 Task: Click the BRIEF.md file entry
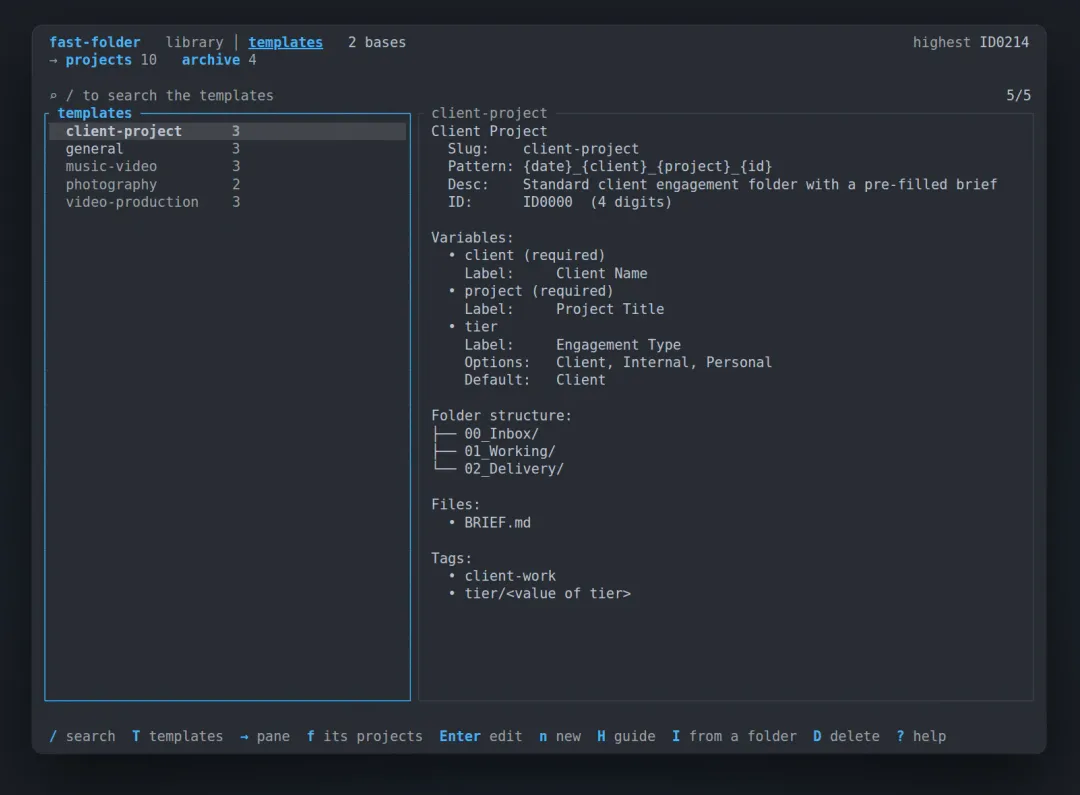click(497, 523)
